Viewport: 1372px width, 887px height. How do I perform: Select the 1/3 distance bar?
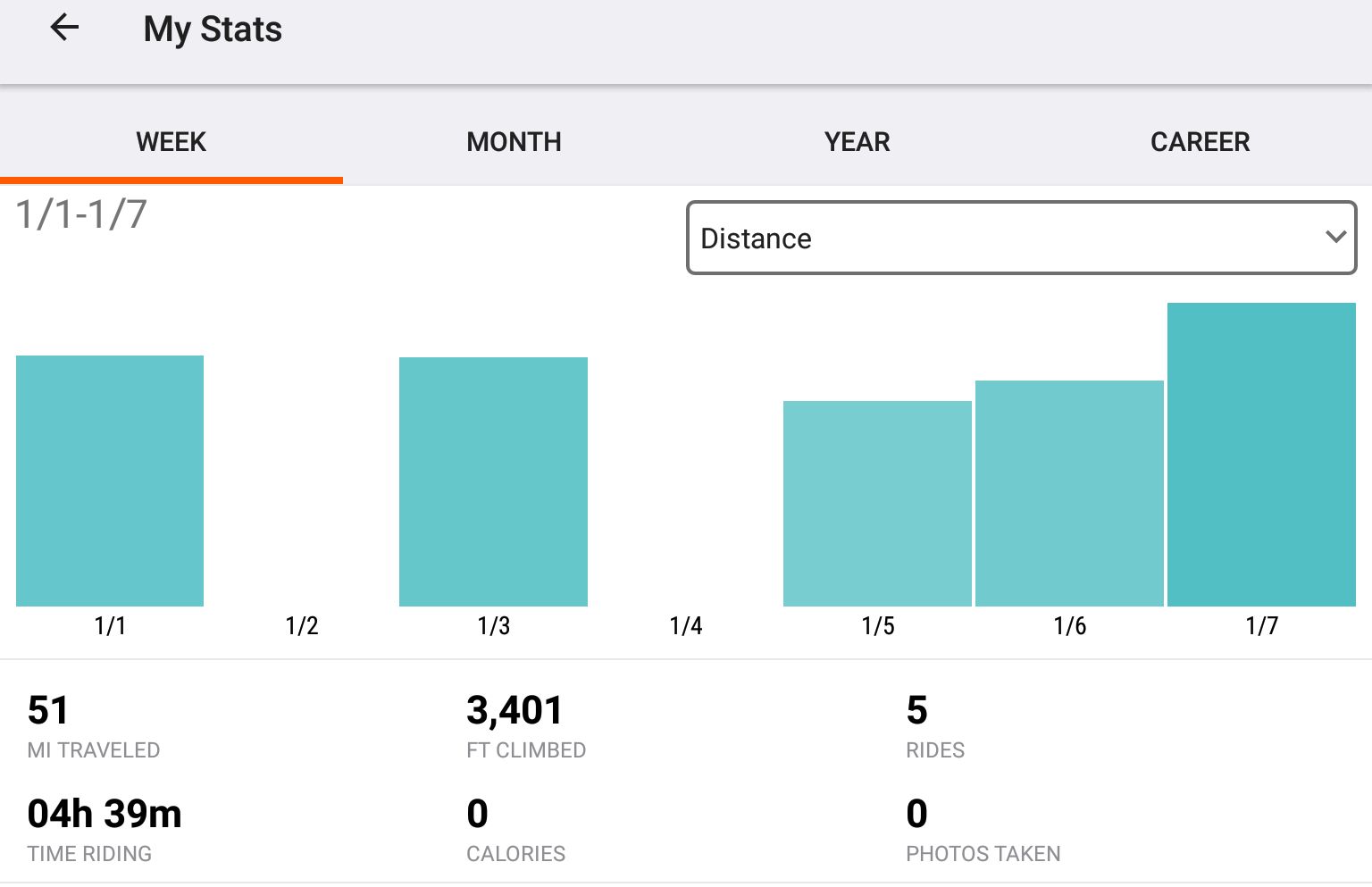493,481
